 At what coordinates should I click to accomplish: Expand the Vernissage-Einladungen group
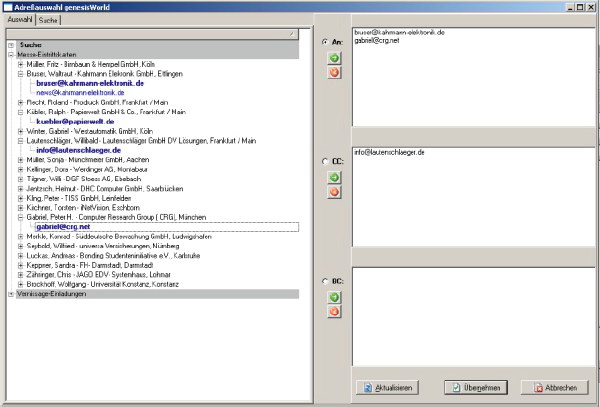point(11,294)
